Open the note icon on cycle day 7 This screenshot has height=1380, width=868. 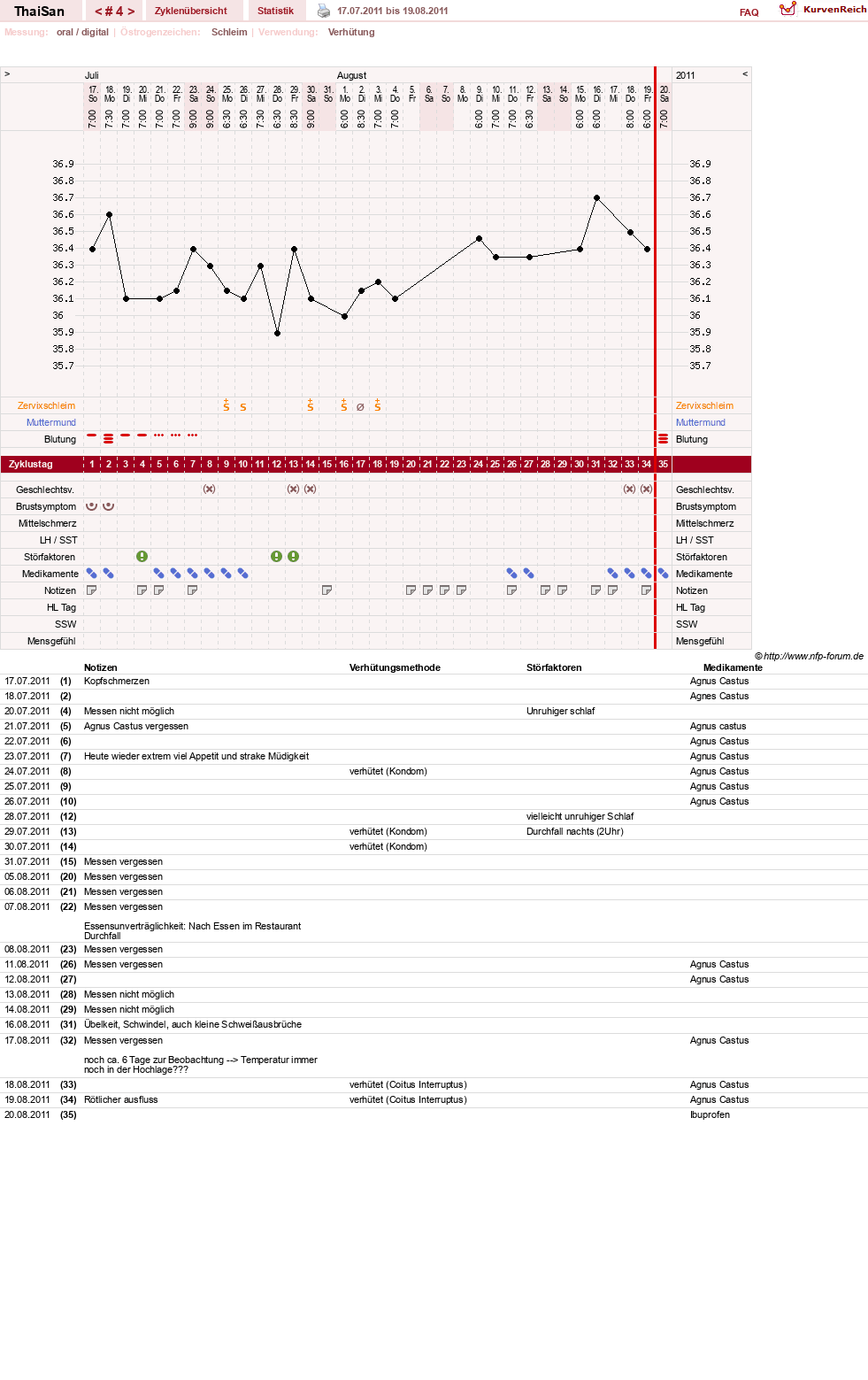[x=193, y=590]
